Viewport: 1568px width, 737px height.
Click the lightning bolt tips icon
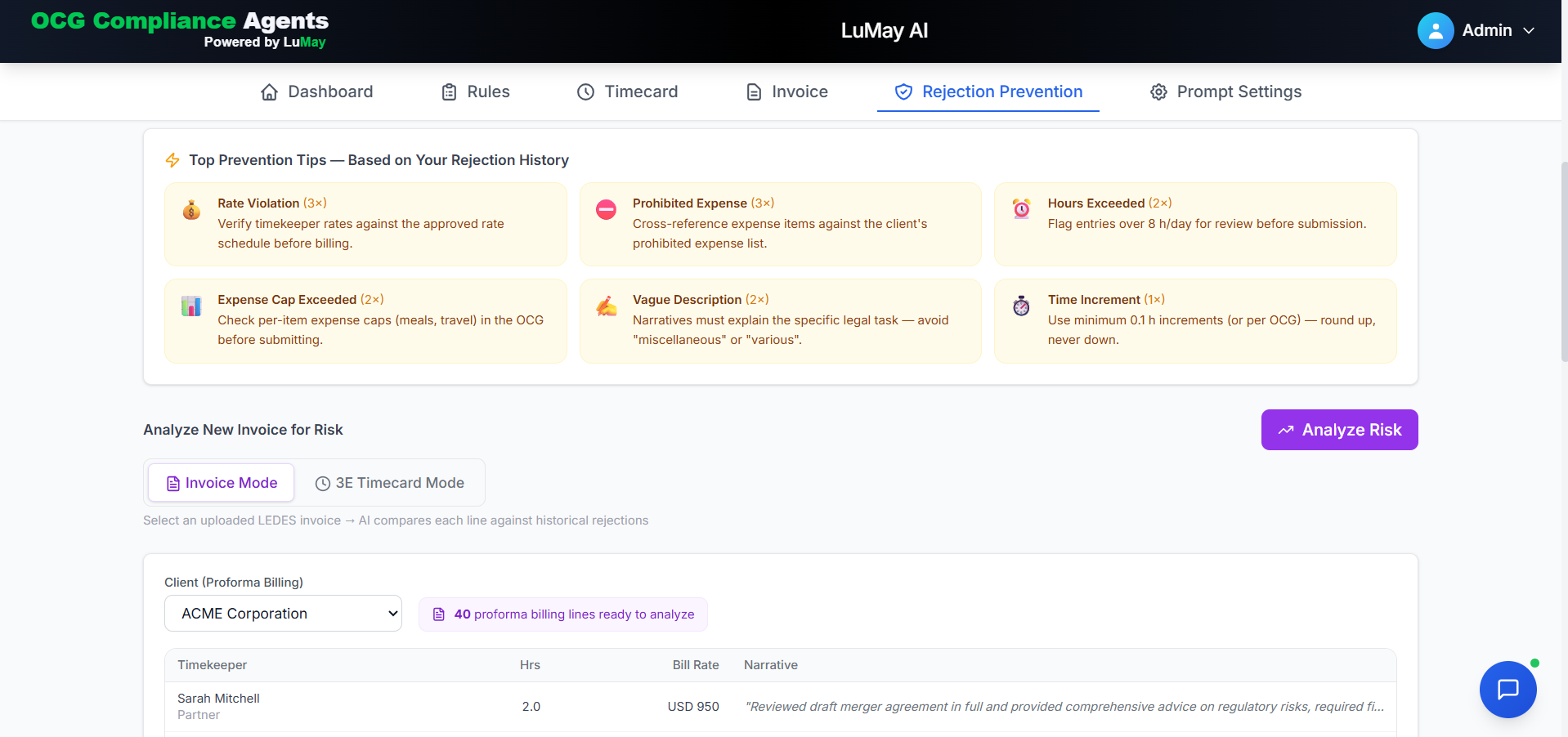[172, 160]
